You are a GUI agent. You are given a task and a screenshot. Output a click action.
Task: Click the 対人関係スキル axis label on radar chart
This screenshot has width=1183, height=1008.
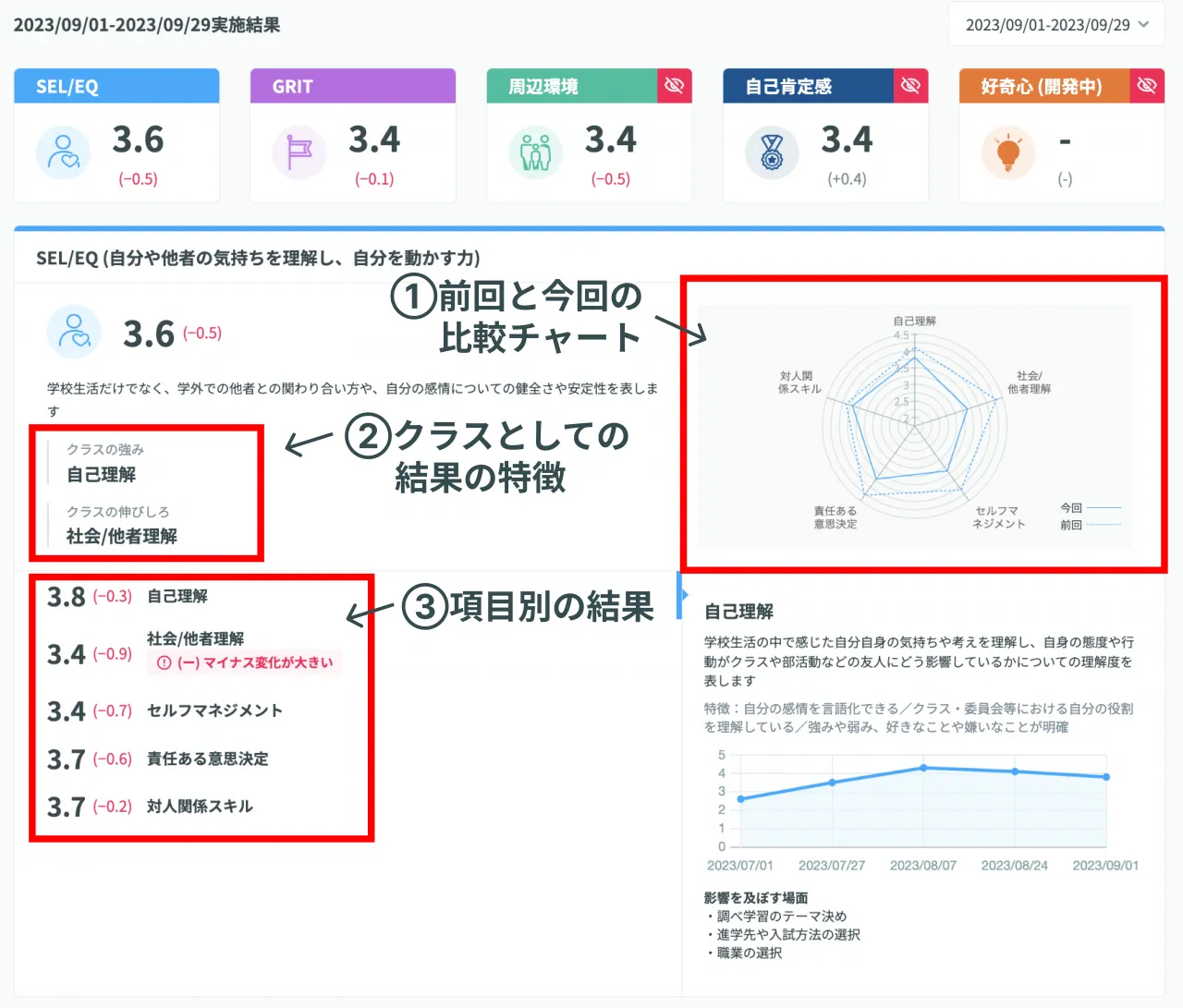tap(799, 383)
